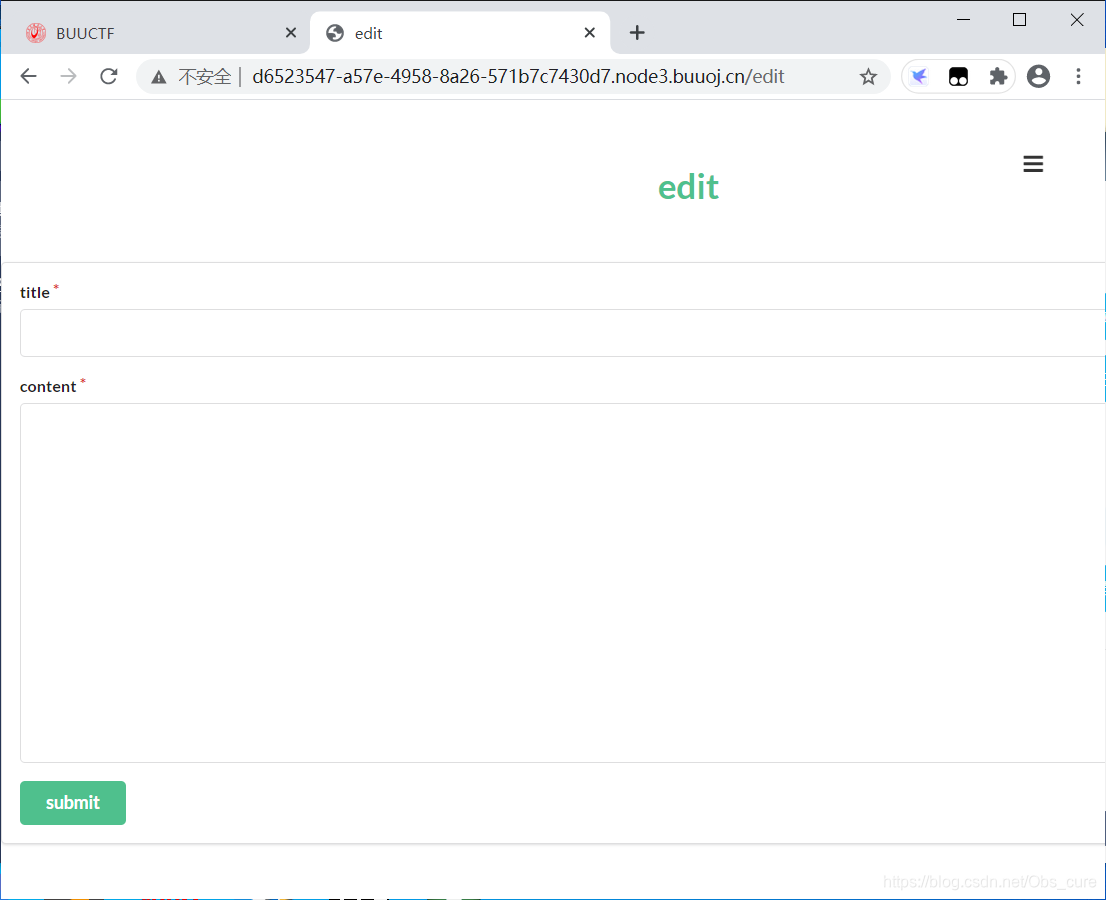Focus the title input field
Viewport: 1106px width, 900px height.
coord(560,333)
